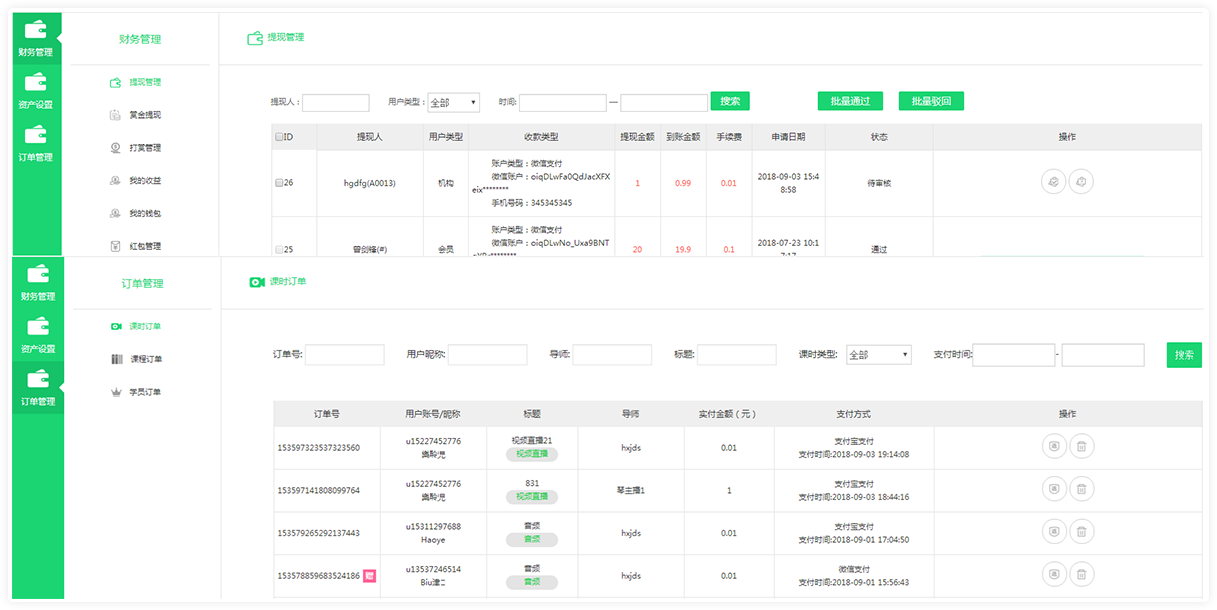View details icon for order 153578859683524186
Viewport: 1217px width, 610px height.
click(1053, 574)
